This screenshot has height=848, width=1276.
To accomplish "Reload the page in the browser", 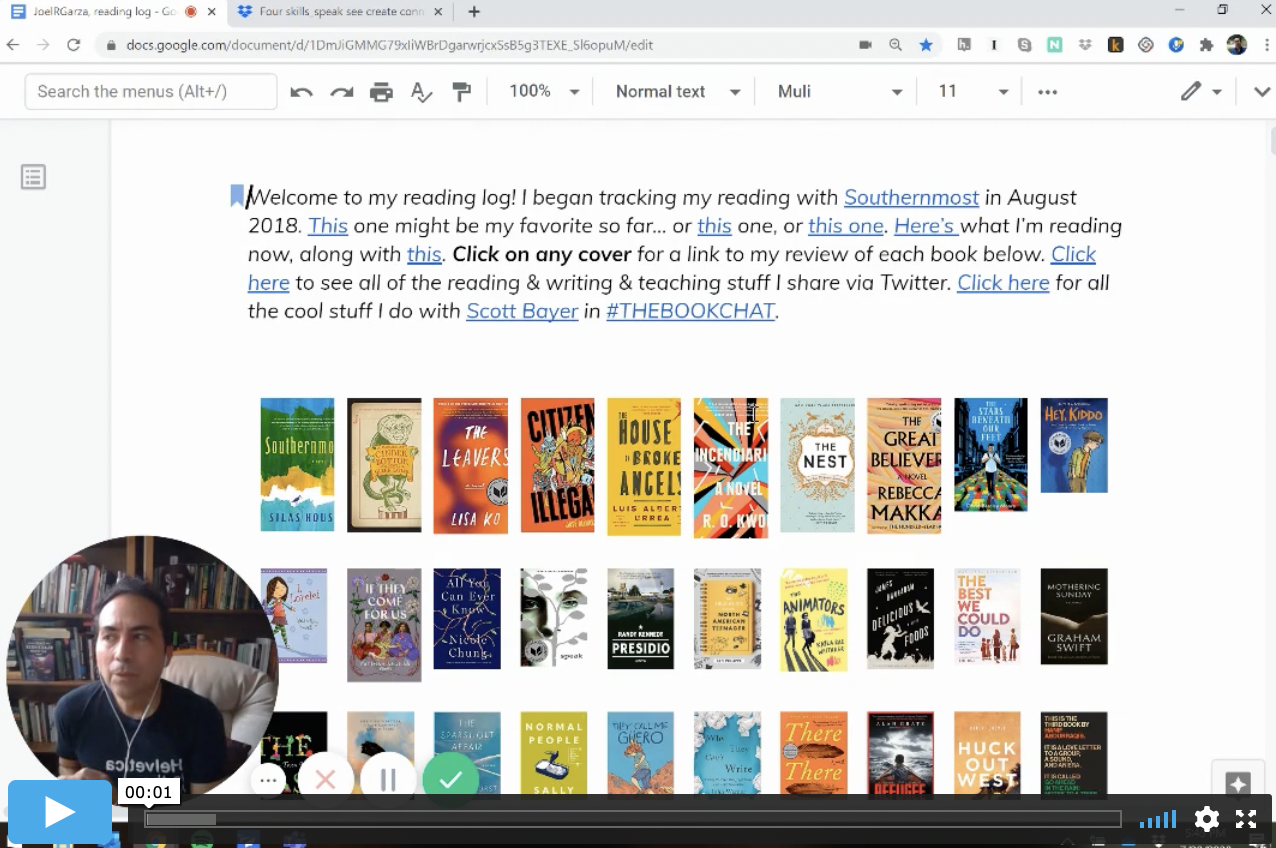I will pyautogui.click(x=73, y=45).
